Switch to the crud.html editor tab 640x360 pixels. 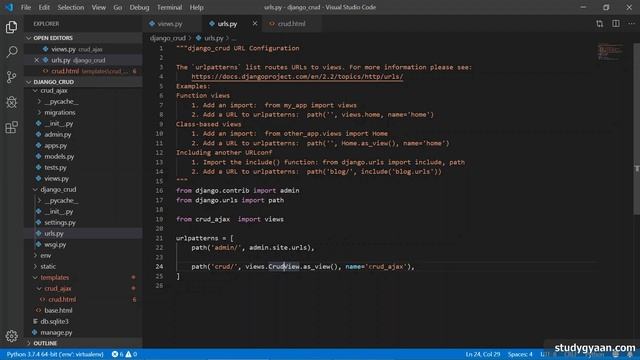pos(291,24)
